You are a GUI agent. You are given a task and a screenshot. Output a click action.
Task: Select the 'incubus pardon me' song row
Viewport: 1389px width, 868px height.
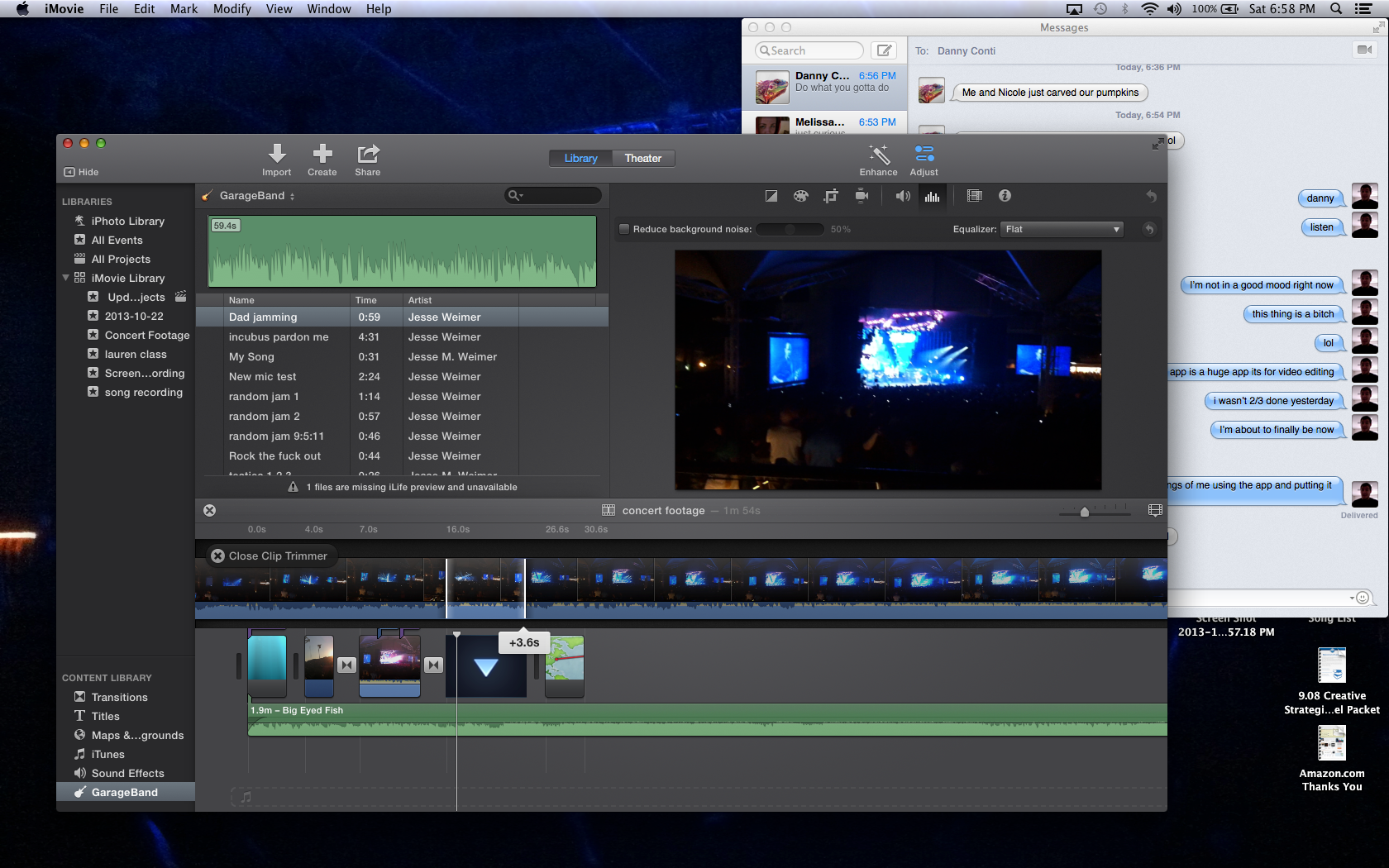click(403, 337)
